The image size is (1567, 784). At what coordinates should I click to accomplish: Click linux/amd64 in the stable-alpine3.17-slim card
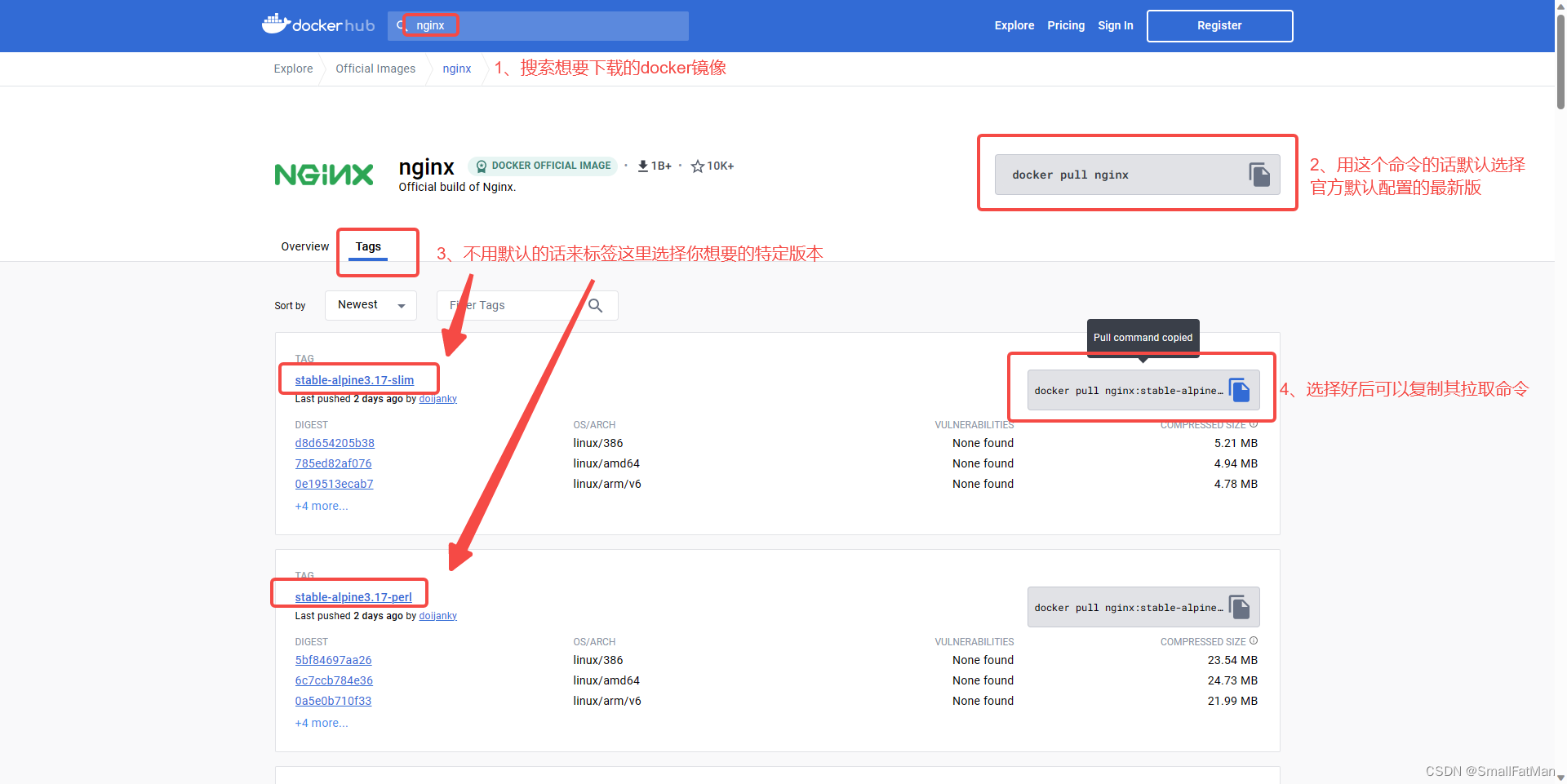coord(606,463)
